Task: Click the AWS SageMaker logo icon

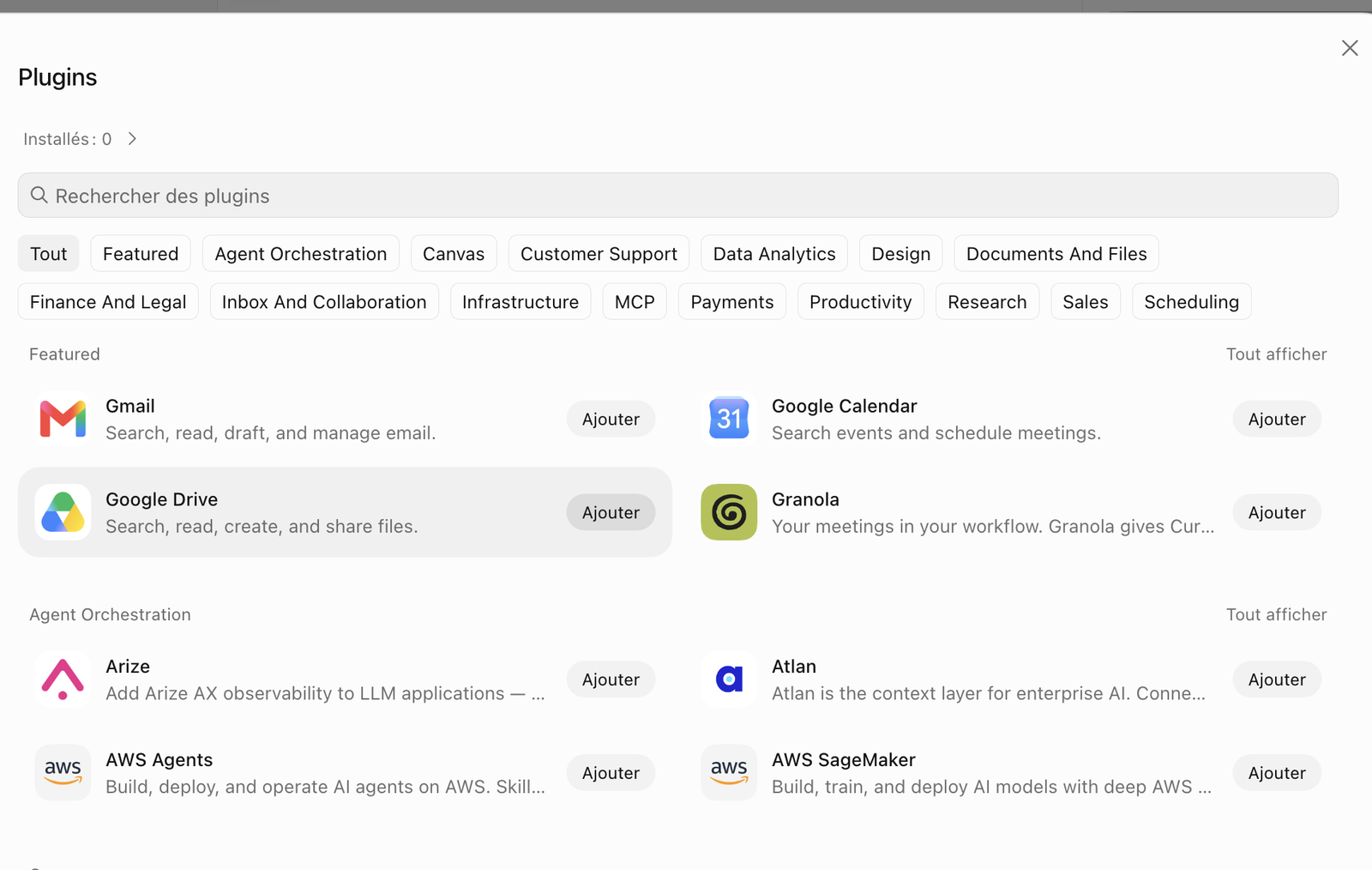Action: pyautogui.click(x=729, y=772)
